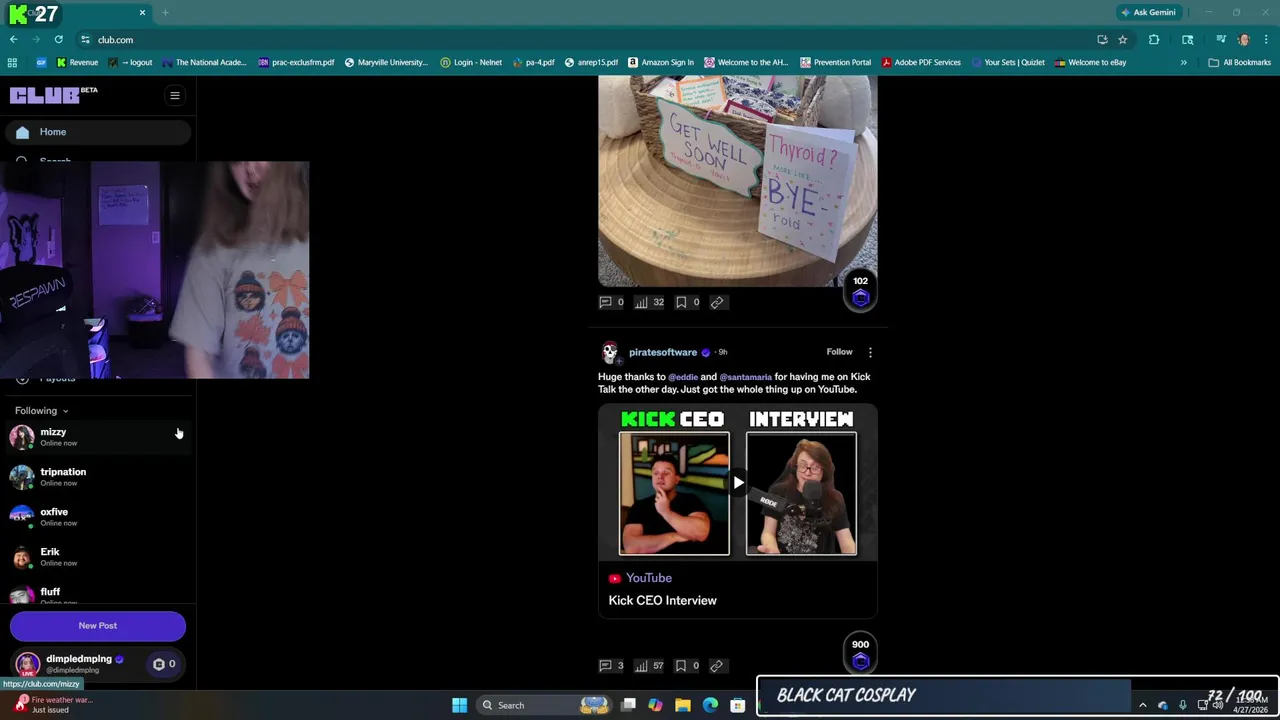Open the Your Sets | Quizlet bookmark

[1007, 62]
